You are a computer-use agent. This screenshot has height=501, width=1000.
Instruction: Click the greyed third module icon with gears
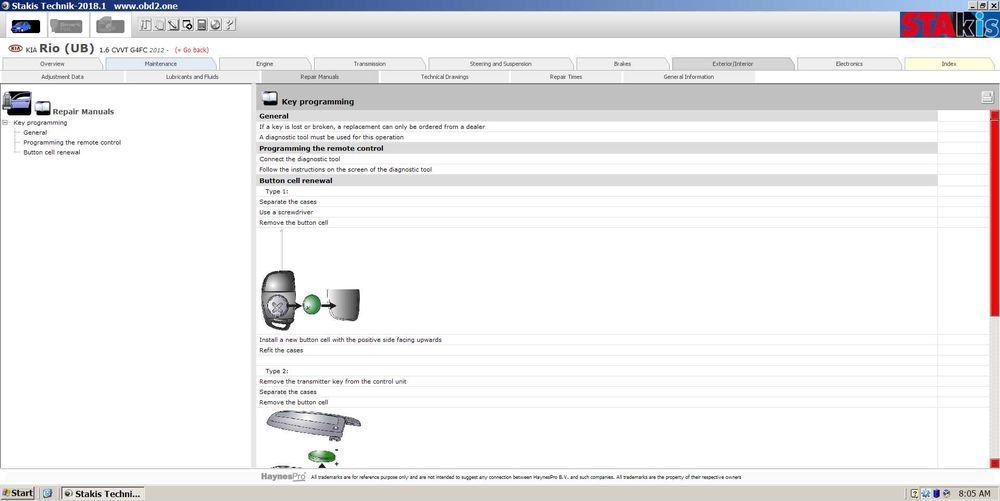point(110,25)
